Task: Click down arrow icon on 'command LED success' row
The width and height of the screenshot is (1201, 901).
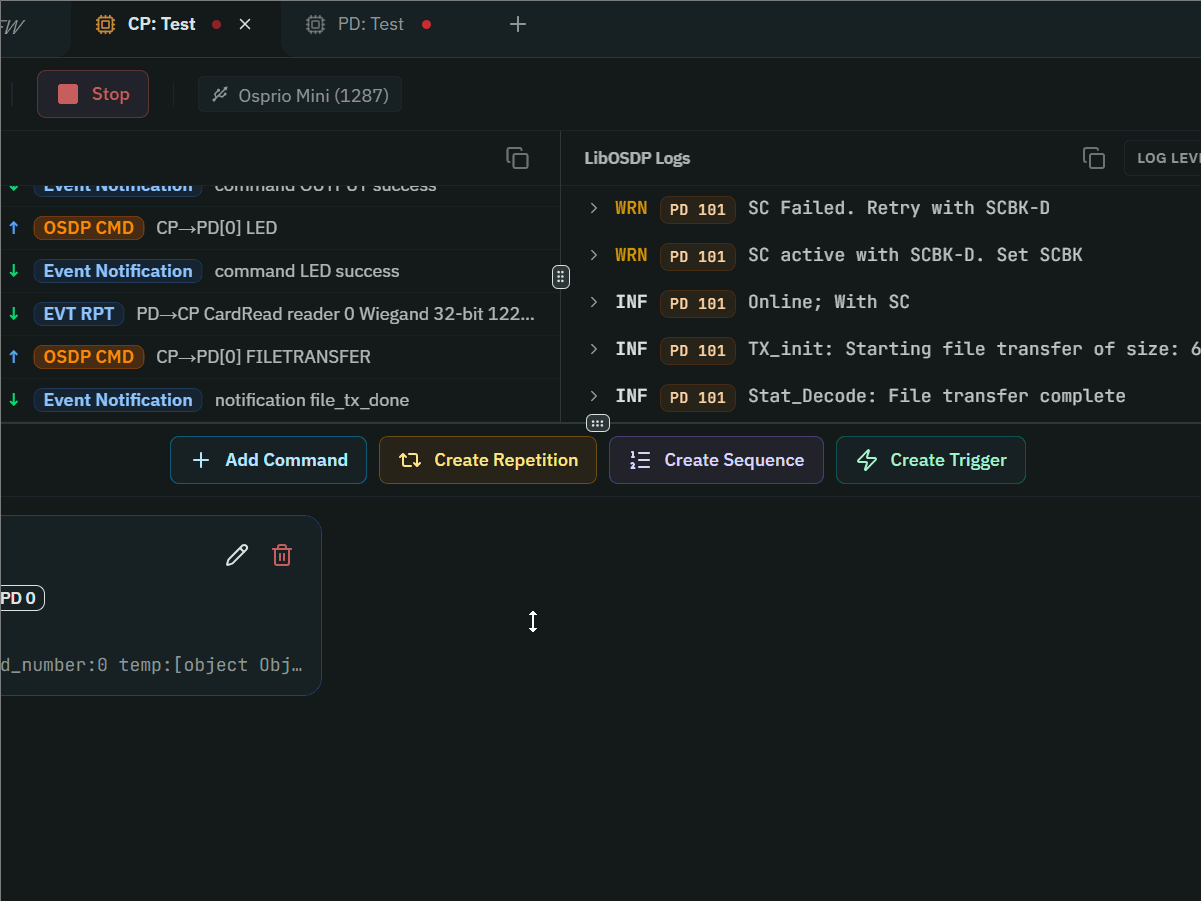Action: (x=14, y=271)
